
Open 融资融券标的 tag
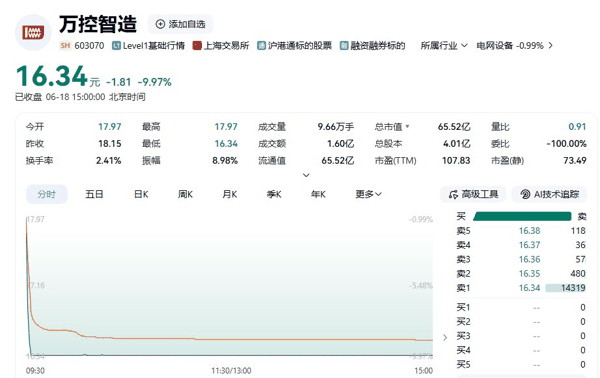(x=372, y=46)
